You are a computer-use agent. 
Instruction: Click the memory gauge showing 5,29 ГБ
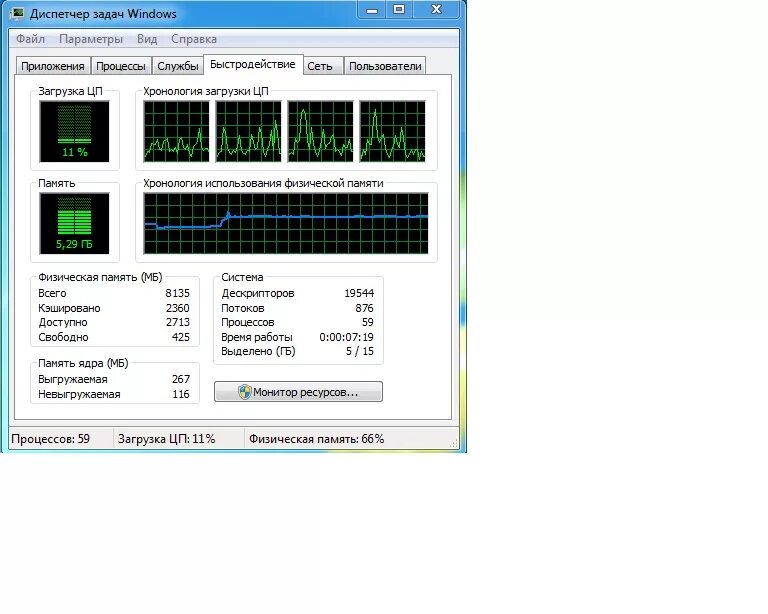point(74,223)
